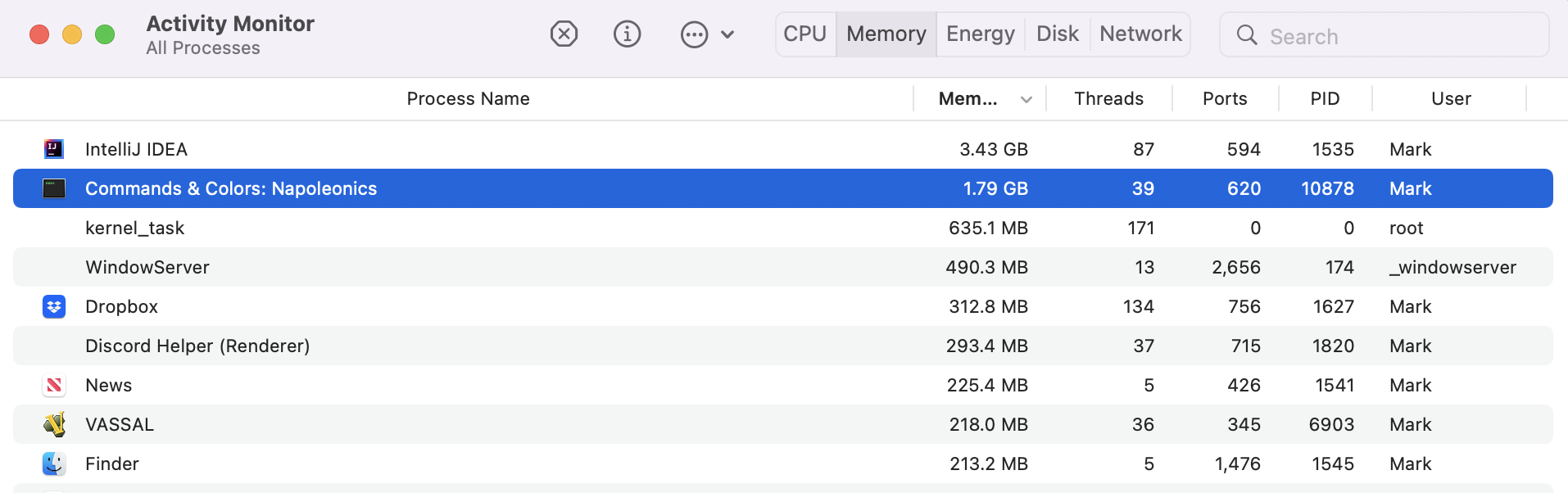1568x493 pixels.
Task: Click the 225.4 MB memory value
Action: 987,385
